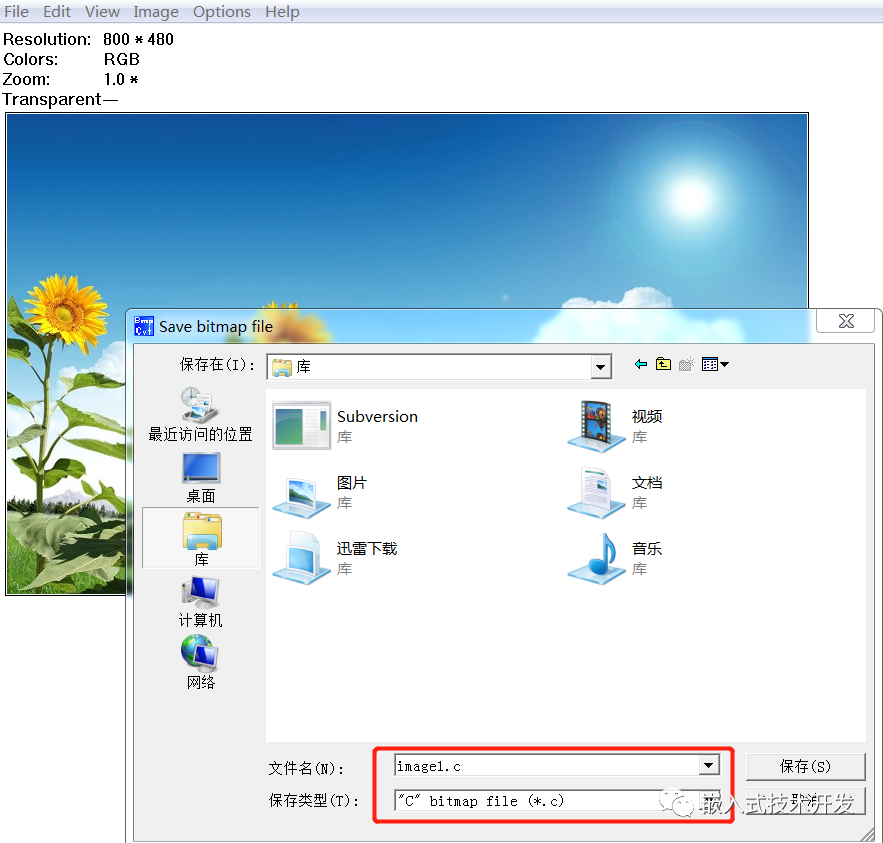Viewport: 883px width, 843px height.
Task: Click the folder icon in the location box
Action: point(282,367)
